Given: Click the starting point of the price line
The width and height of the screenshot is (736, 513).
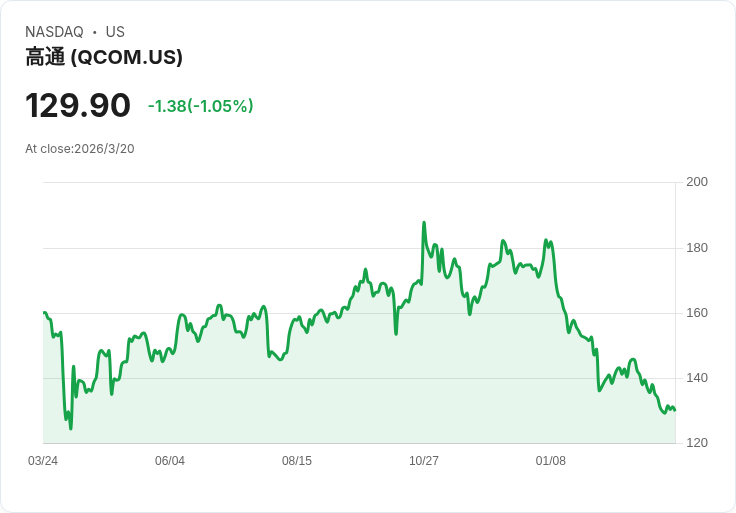Looking at the screenshot, I should (x=44, y=313).
